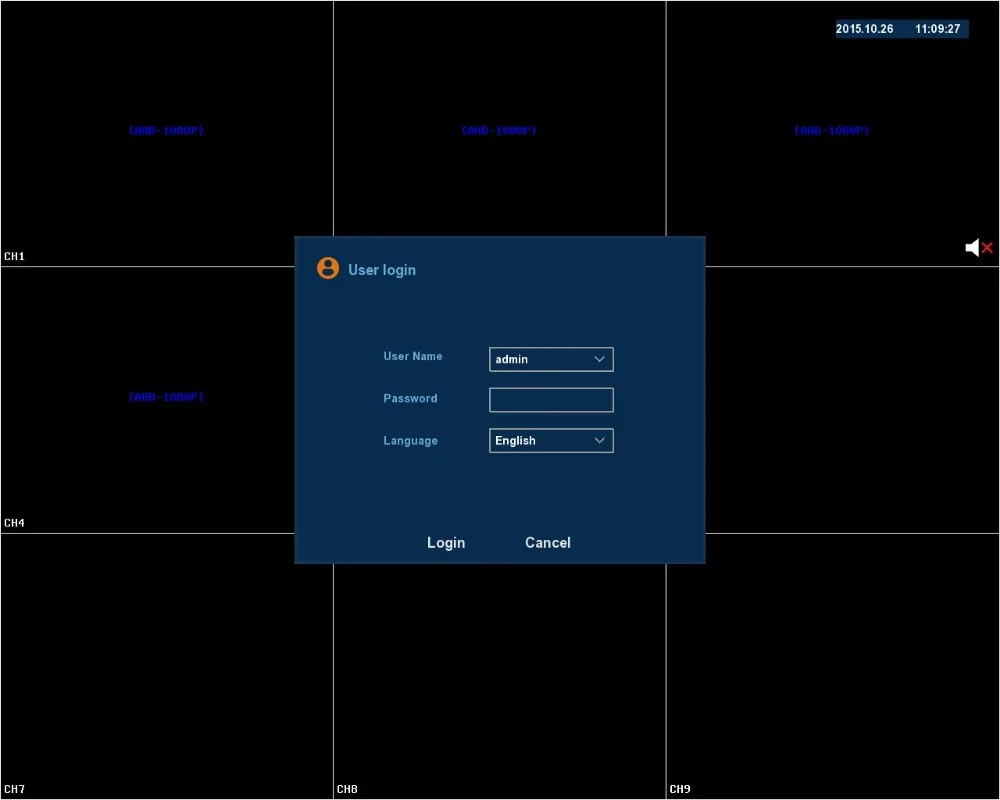The image size is (1000, 800).
Task: Select the CH4 camera channel pane
Action: click(148, 400)
